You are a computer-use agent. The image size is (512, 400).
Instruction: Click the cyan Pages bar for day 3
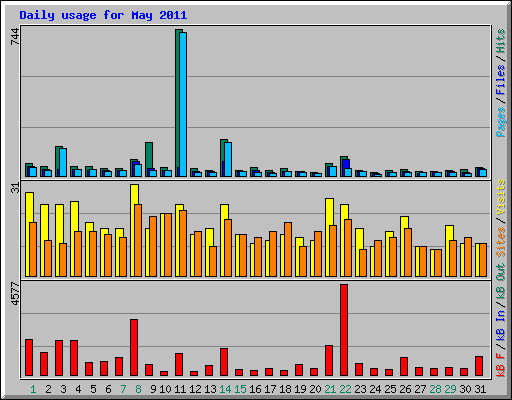tap(63, 162)
